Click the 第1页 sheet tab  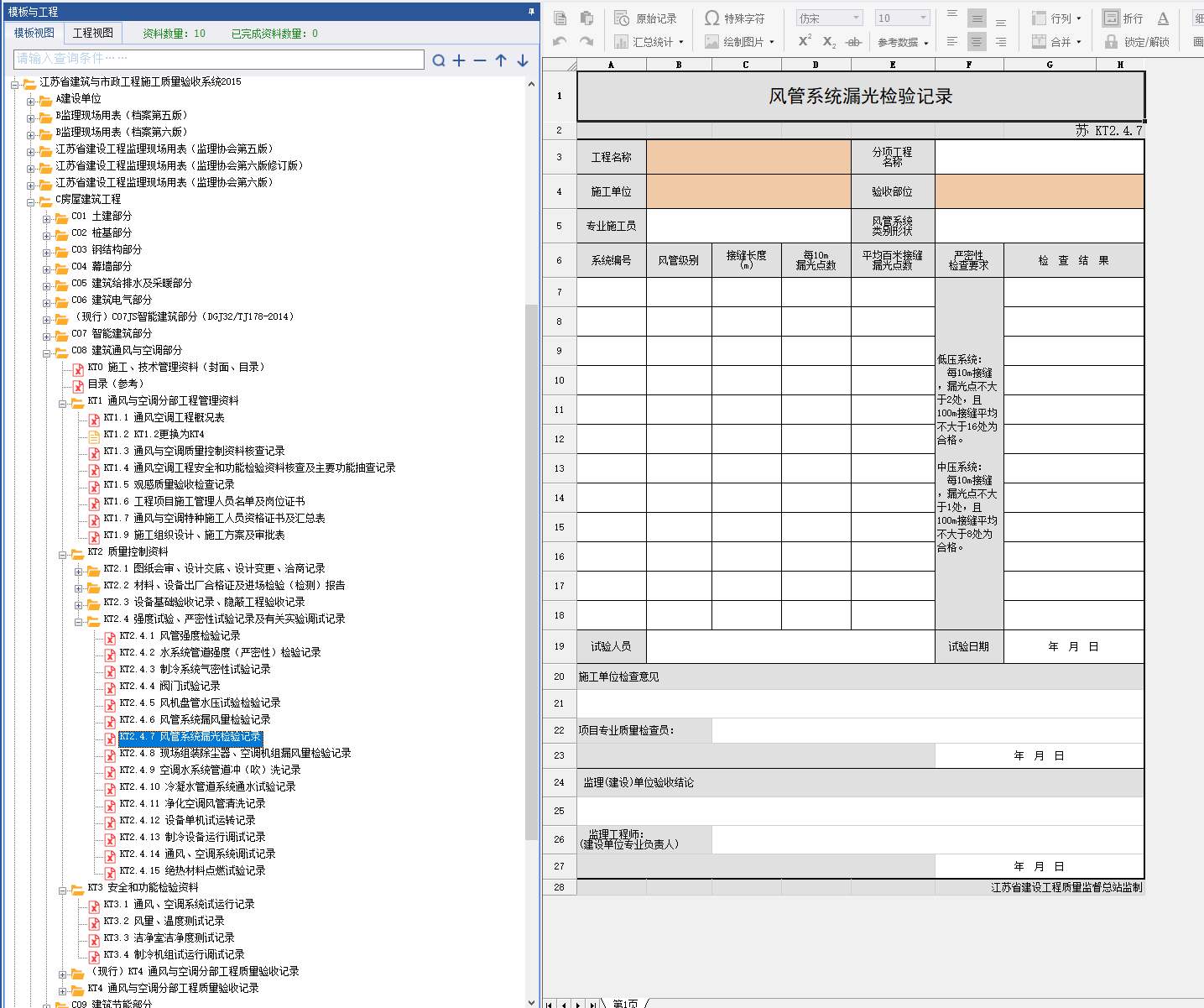(625, 1003)
